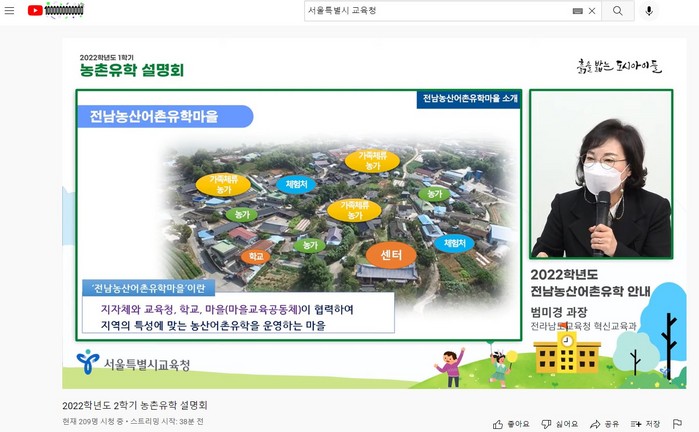Clear the search text with X

[592, 11]
